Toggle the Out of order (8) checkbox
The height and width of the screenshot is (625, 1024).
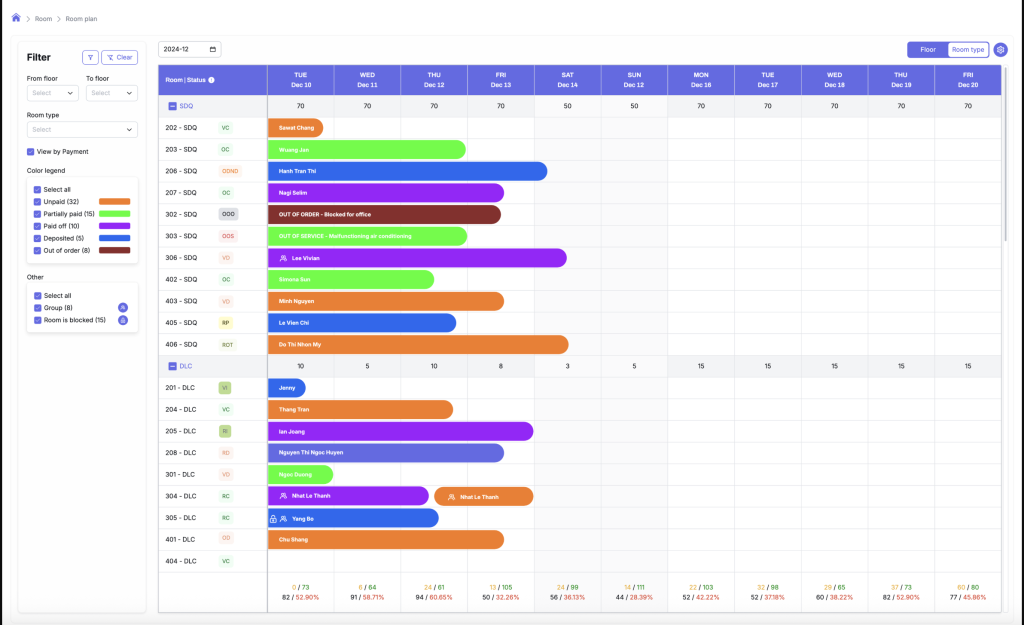(37, 250)
